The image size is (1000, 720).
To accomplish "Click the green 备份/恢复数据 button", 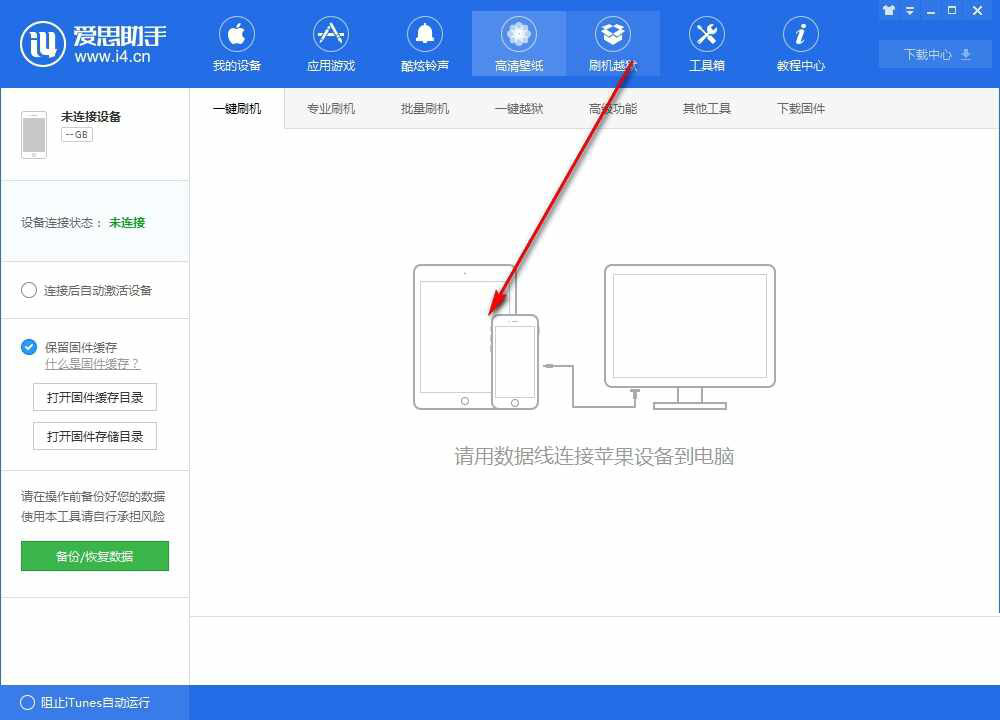I will (x=95, y=556).
